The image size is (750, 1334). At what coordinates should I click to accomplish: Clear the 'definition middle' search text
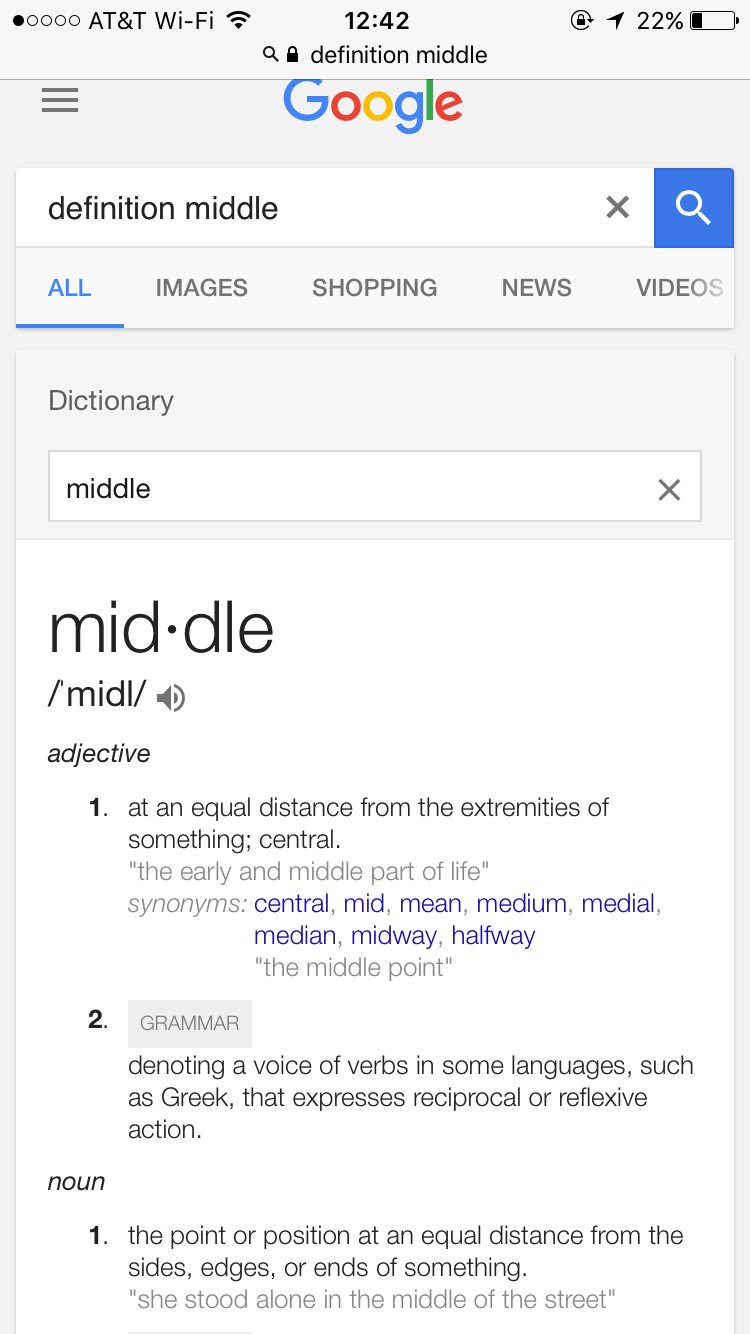pyautogui.click(x=618, y=207)
